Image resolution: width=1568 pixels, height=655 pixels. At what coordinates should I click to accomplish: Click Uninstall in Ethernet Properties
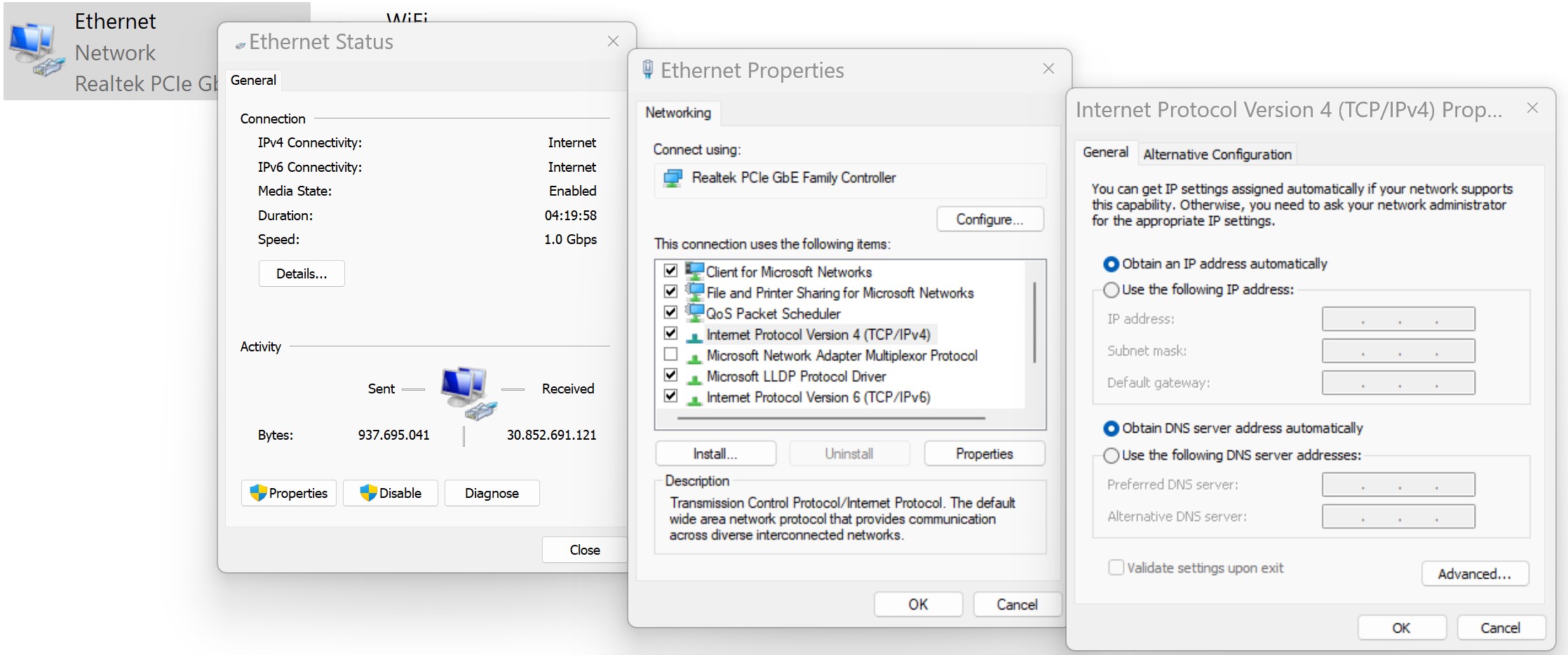849,454
